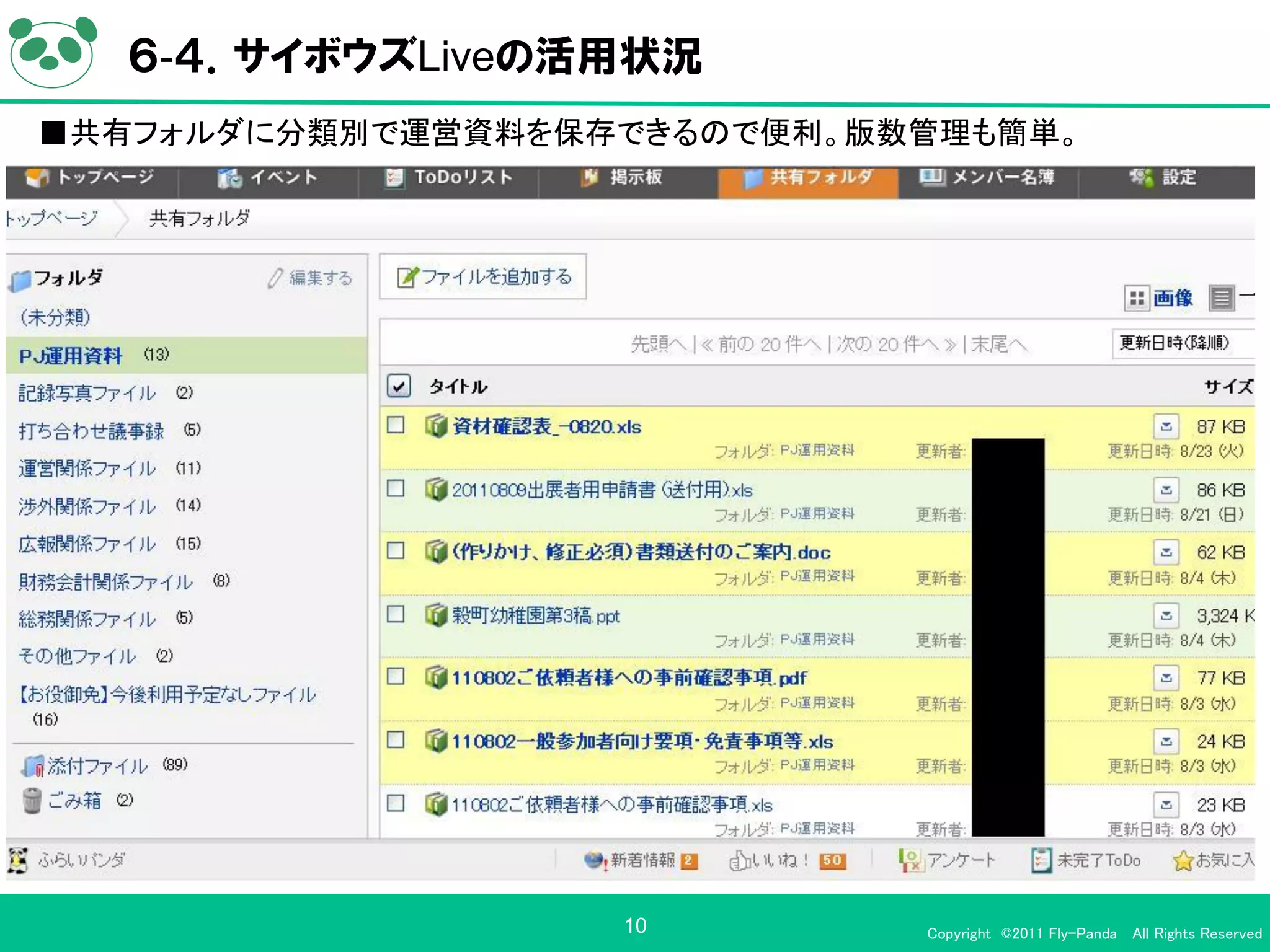This screenshot has width=1270, height=952.
Task: Check the box for 110802一般参加者向け要項
Action: coord(396,739)
